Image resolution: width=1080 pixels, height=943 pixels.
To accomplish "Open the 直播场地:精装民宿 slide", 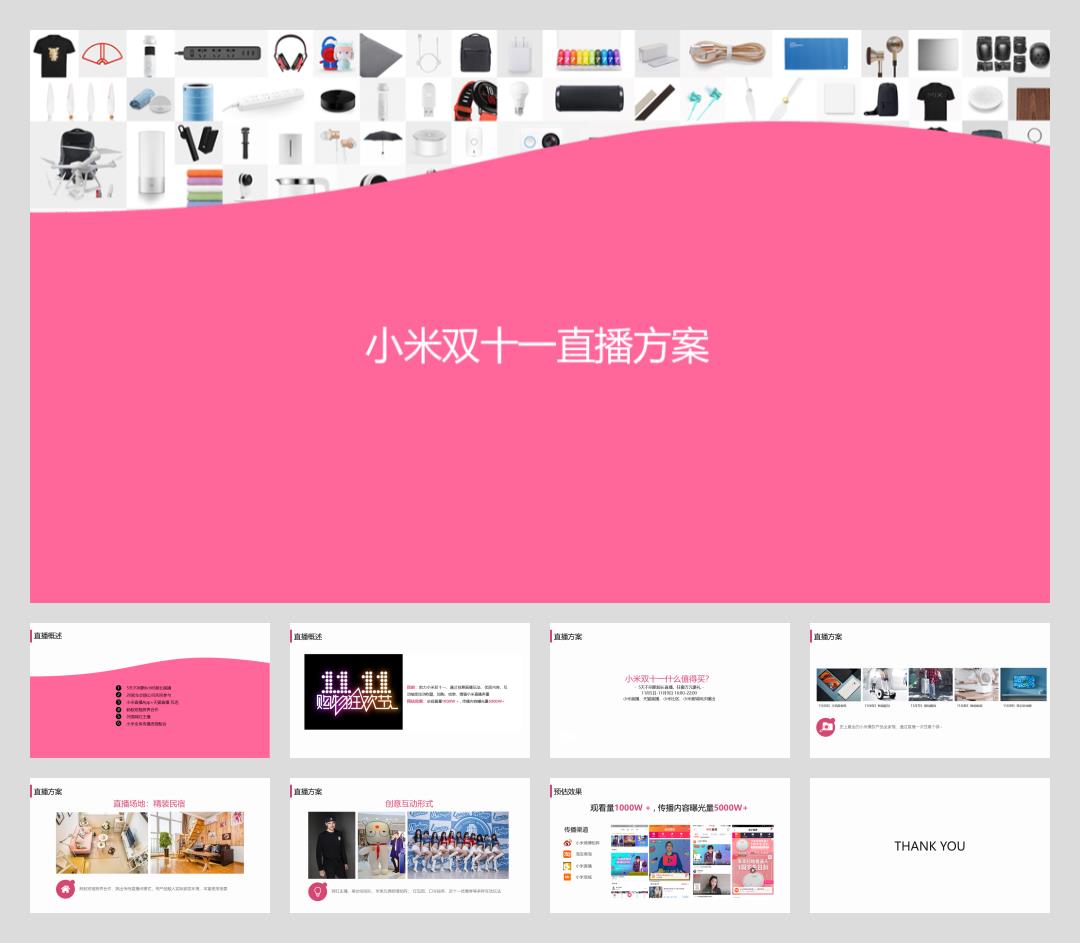I will pos(149,845).
